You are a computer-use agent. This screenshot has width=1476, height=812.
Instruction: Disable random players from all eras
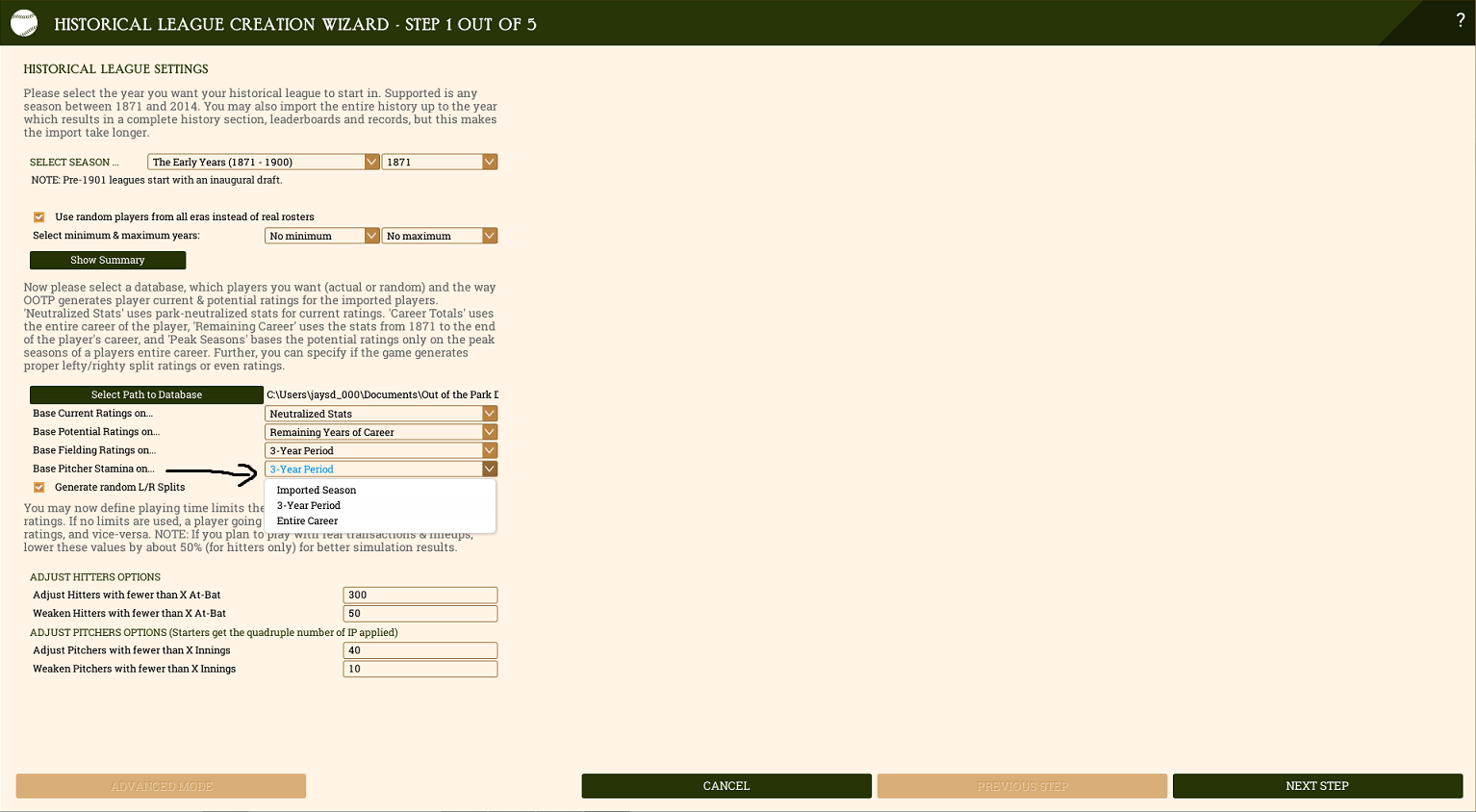[x=38, y=216]
